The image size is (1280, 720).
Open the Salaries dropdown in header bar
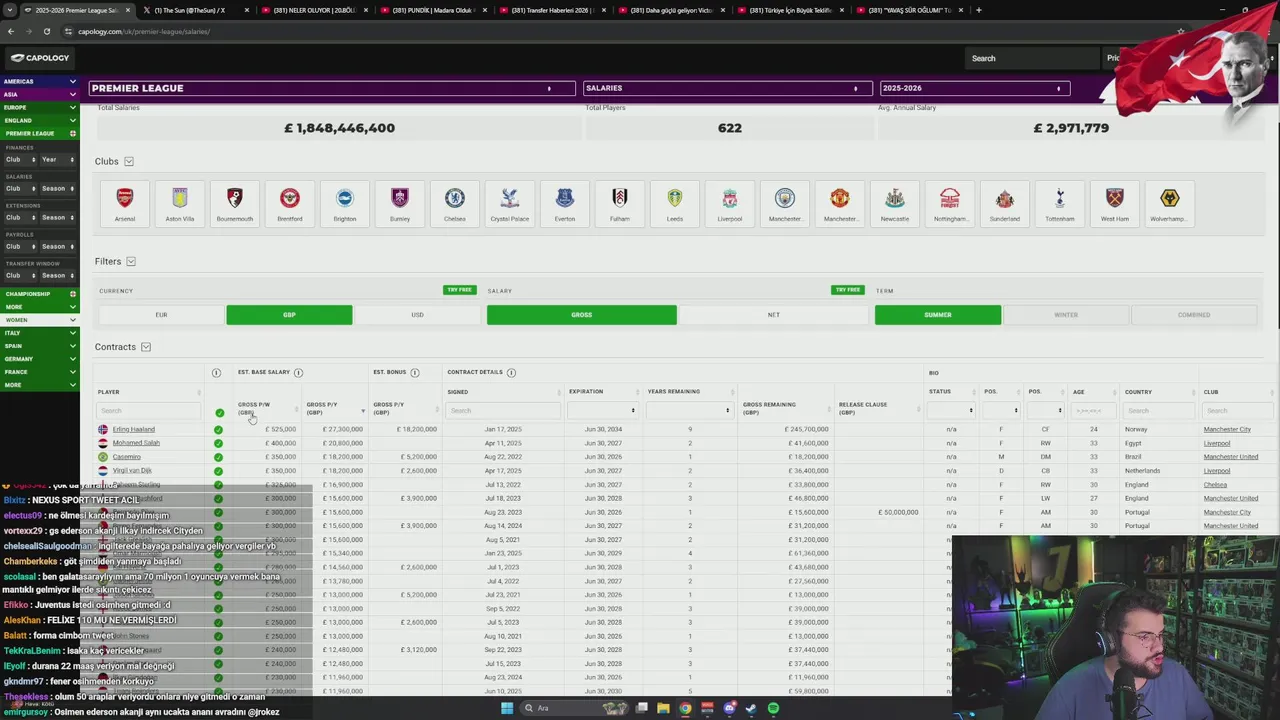coord(727,88)
